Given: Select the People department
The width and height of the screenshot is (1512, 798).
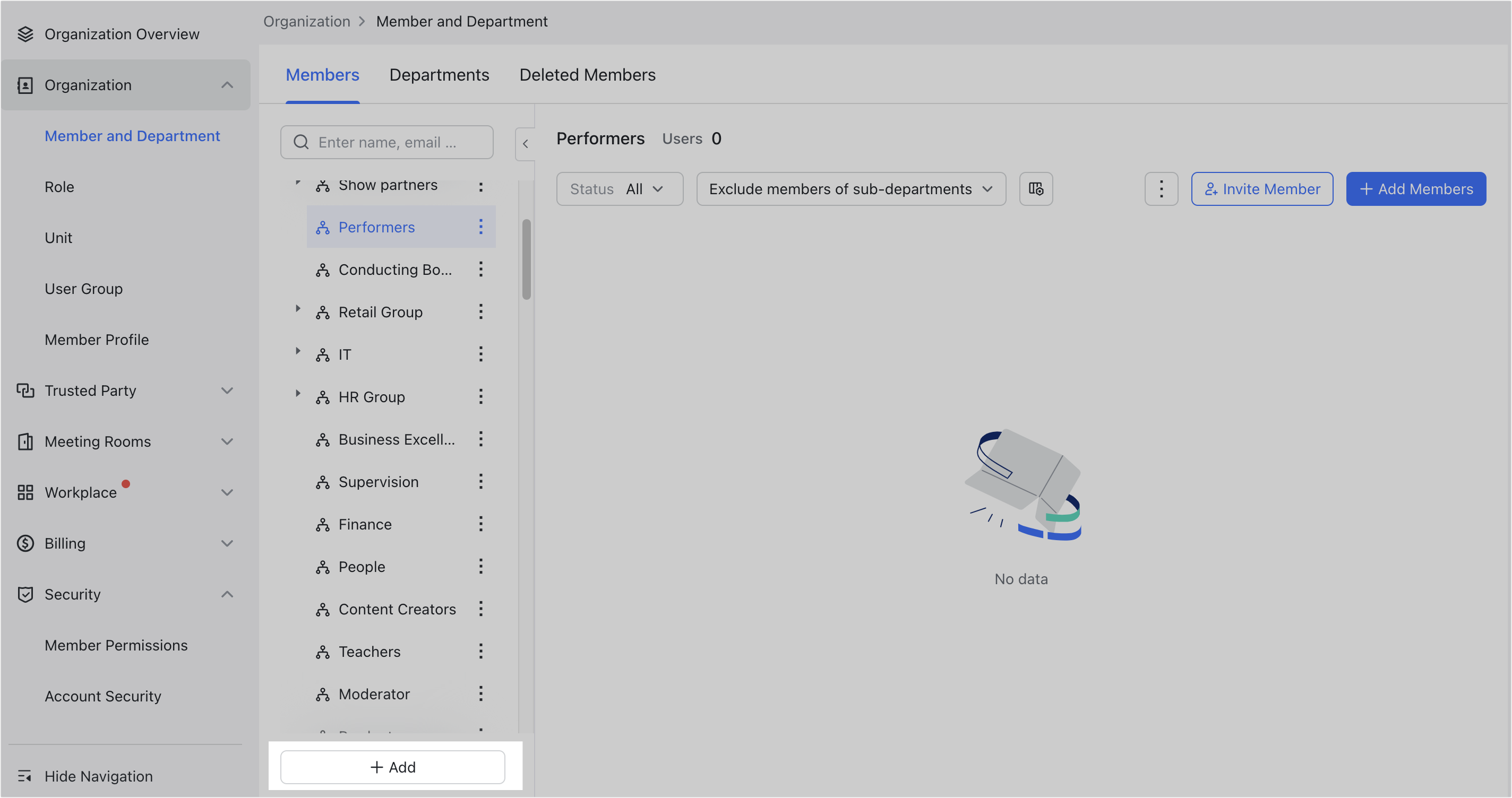Looking at the screenshot, I should 362,566.
